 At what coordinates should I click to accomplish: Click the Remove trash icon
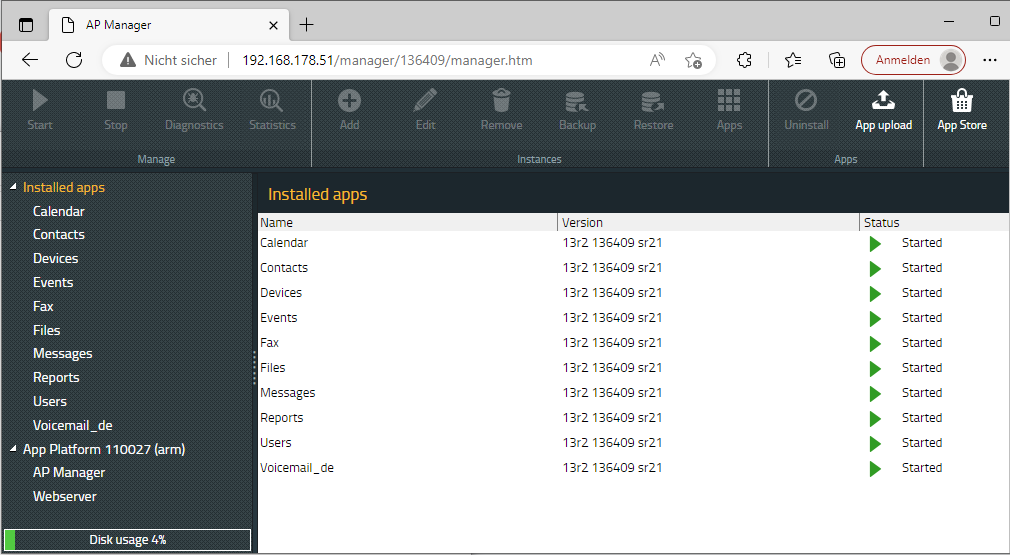click(501, 101)
